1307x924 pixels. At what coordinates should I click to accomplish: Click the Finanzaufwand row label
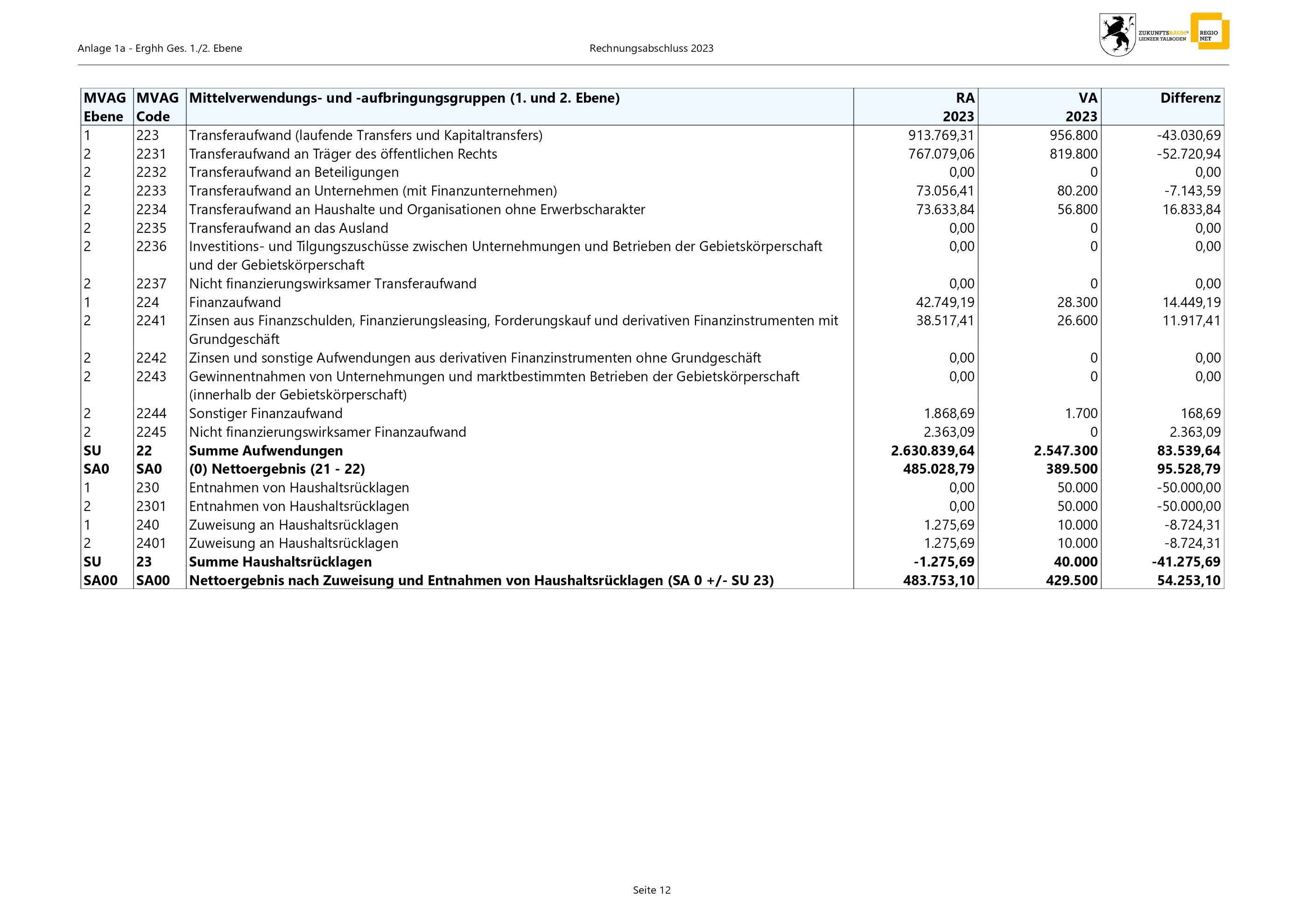pos(234,302)
